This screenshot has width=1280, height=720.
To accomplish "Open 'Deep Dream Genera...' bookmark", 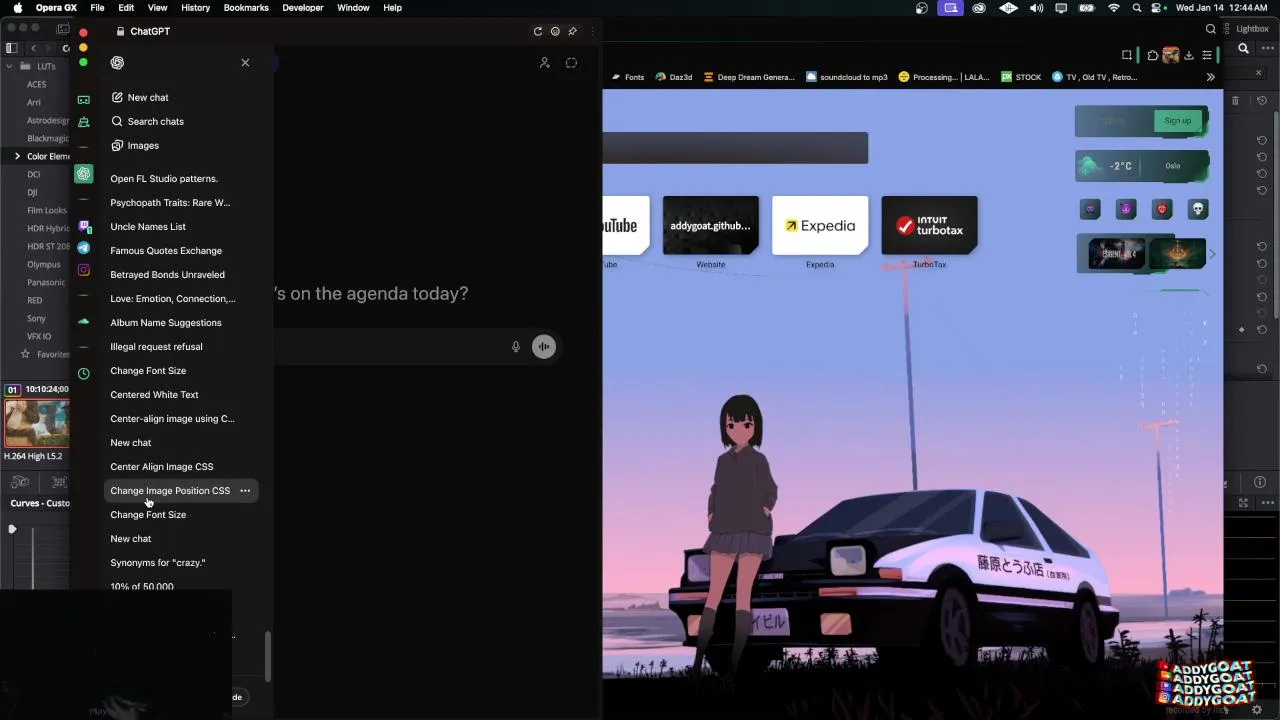I will pos(749,77).
